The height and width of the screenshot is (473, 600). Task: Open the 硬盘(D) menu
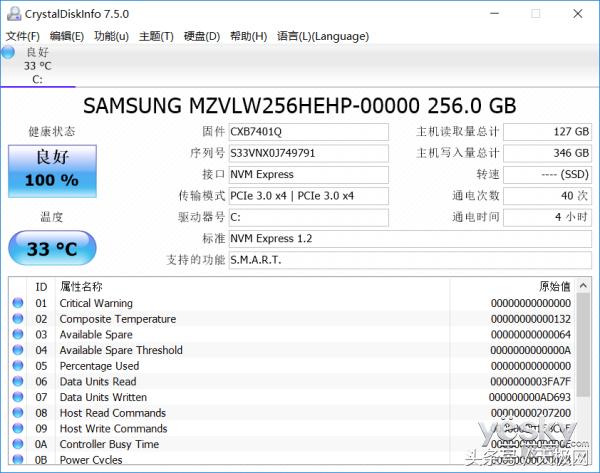202,36
